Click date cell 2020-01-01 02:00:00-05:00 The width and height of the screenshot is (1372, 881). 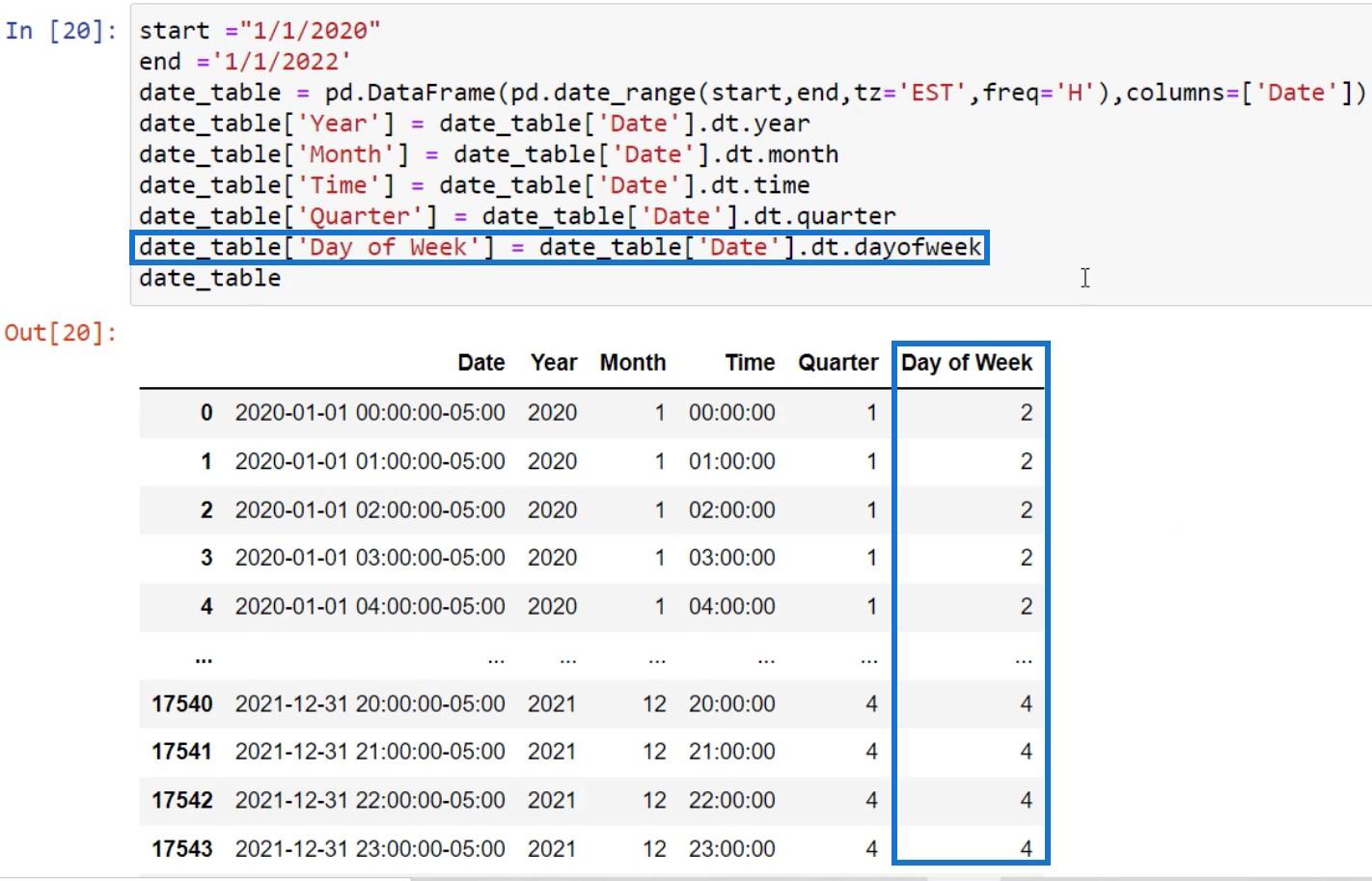(x=370, y=509)
